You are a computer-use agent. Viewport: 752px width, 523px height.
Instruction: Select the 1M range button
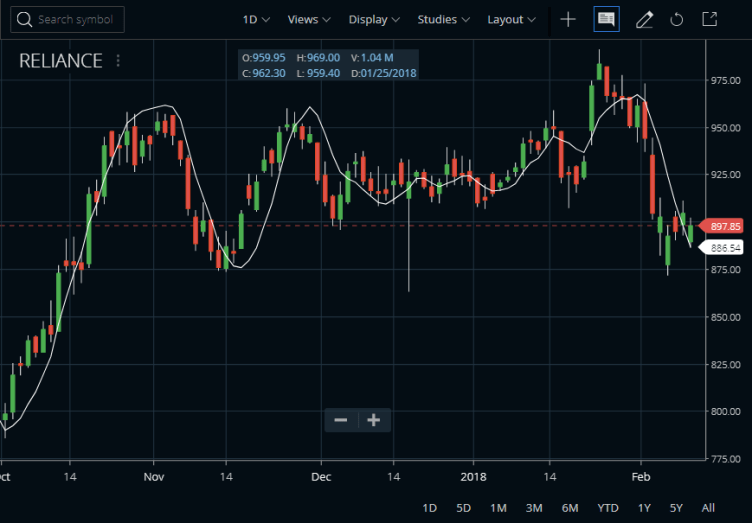(x=498, y=508)
